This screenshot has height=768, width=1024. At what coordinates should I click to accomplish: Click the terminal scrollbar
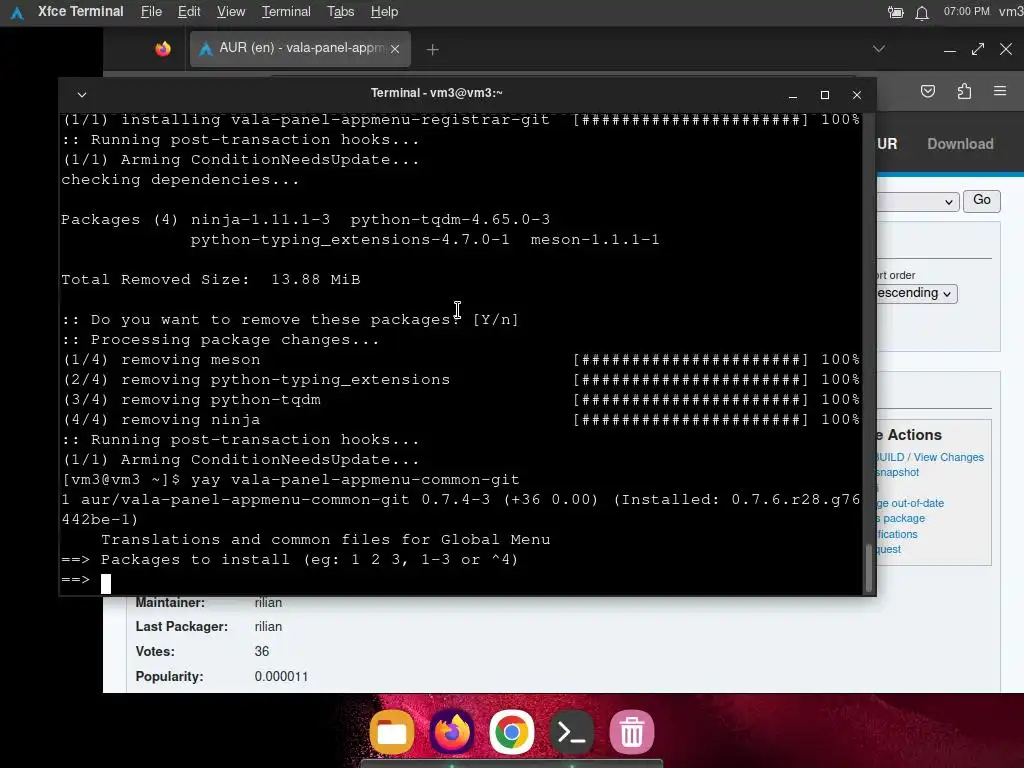tap(869, 568)
